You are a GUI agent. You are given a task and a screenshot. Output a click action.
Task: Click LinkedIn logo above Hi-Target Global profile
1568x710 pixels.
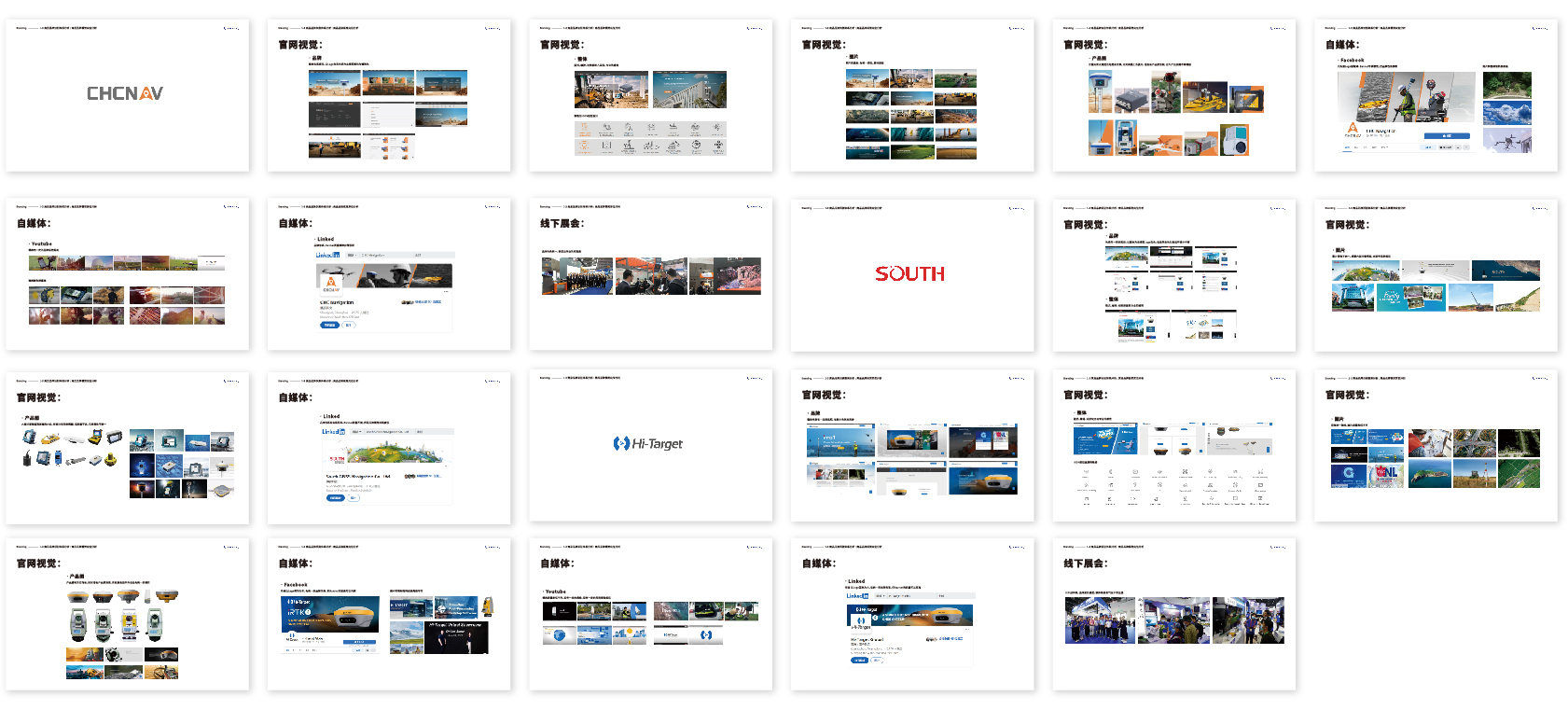857,595
